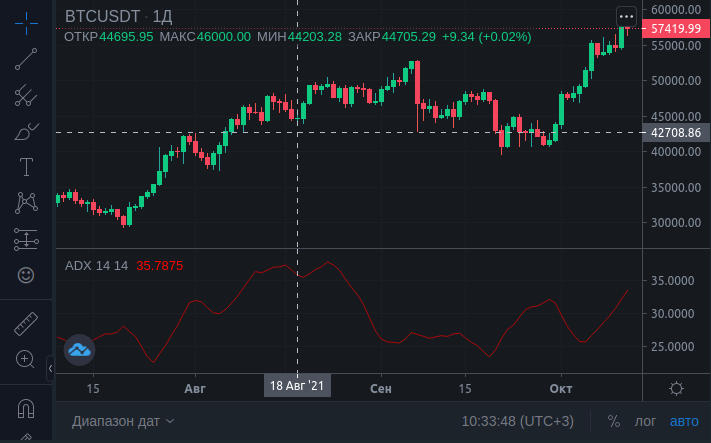Viewport: 711px width, 443px height.
Task: Click the zoom in tool
Action: coord(26,359)
